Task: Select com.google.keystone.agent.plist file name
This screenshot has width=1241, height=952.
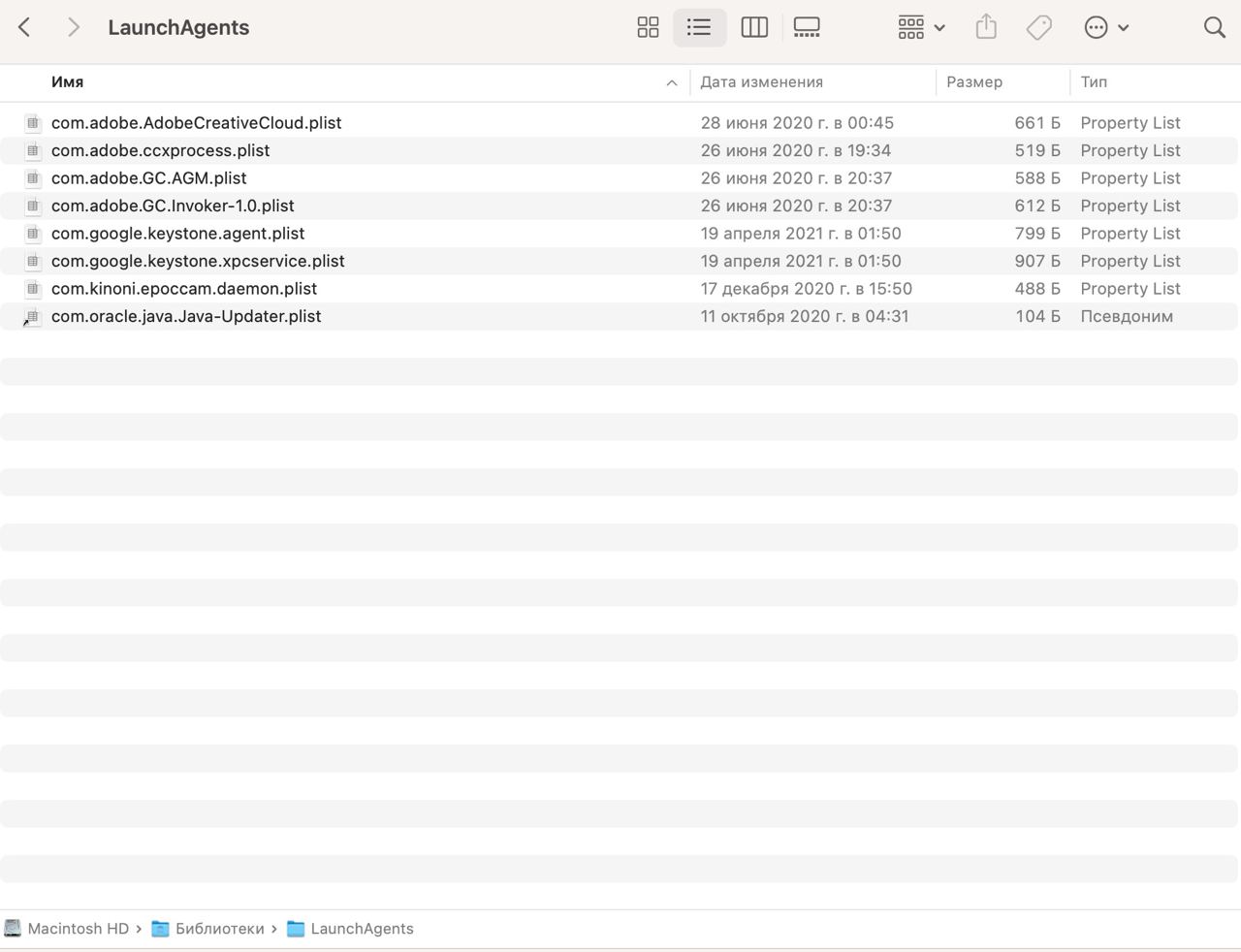Action: pyautogui.click(x=177, y=234)
